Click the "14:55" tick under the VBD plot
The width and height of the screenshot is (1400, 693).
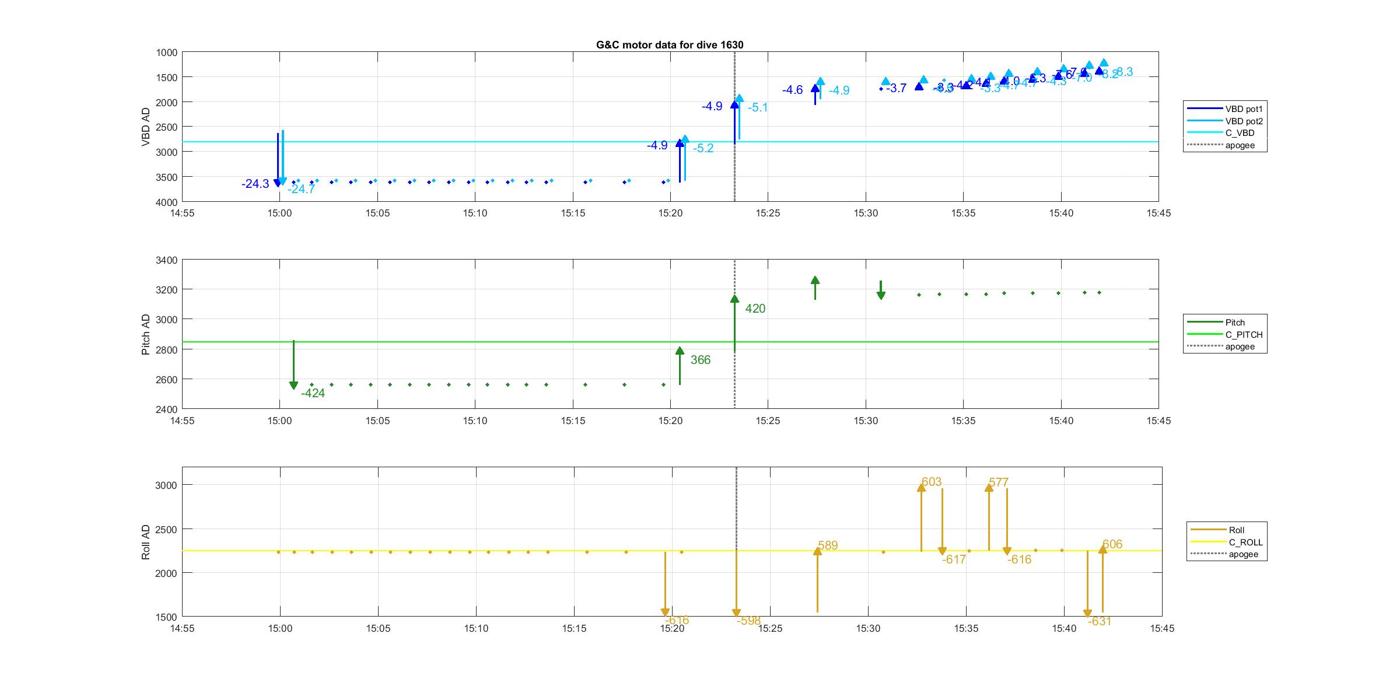pyautogui.click(x=182, y=213)
